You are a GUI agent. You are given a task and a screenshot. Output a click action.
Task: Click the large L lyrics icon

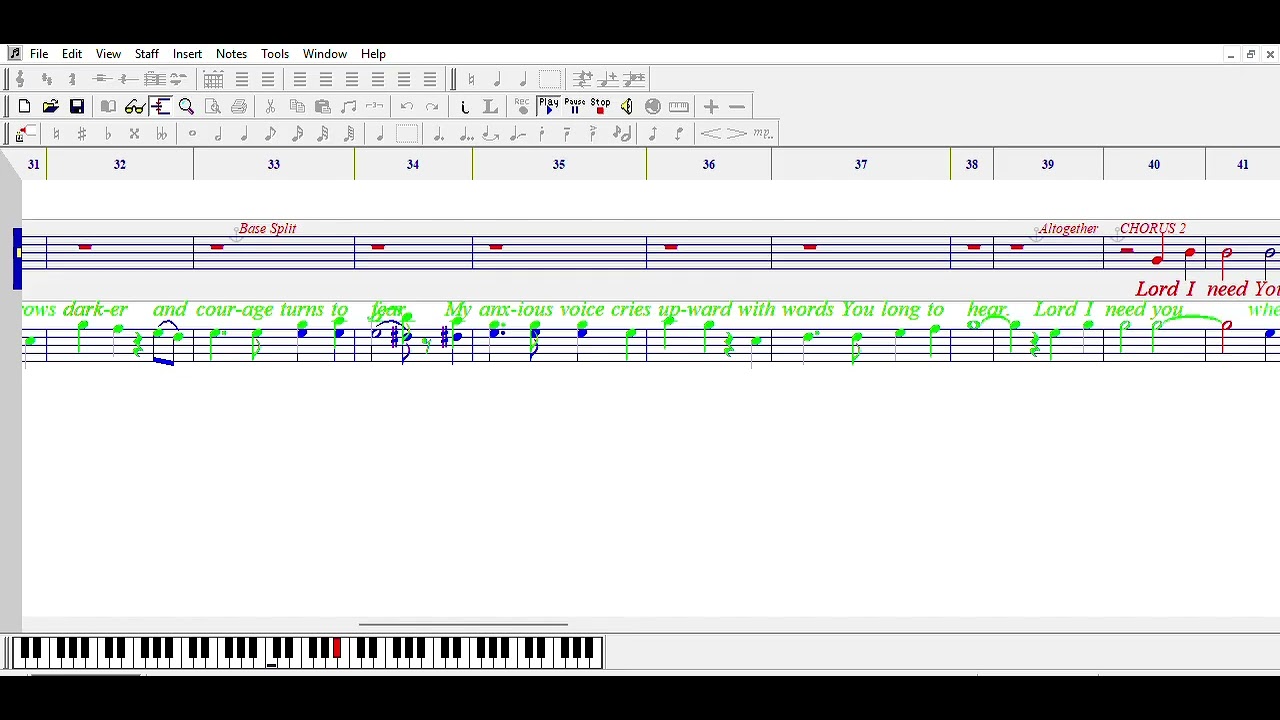point(490,106)
